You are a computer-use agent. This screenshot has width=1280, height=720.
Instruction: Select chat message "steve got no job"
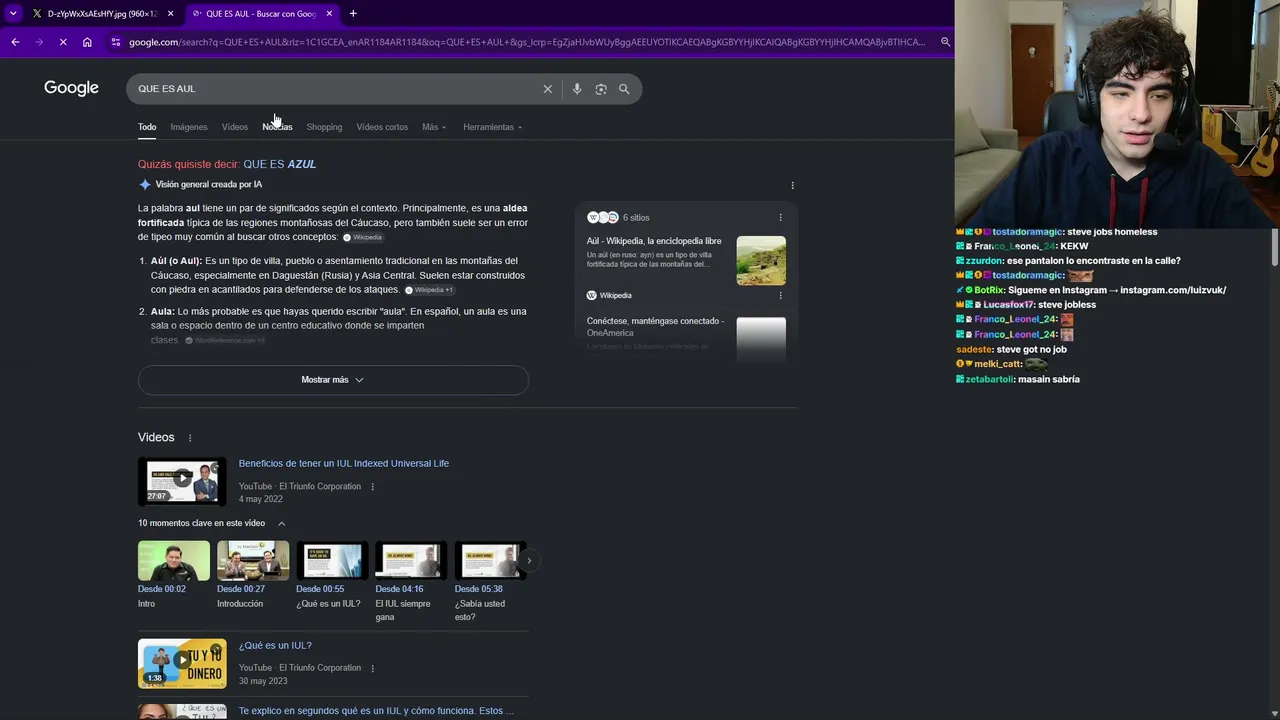1011,349
